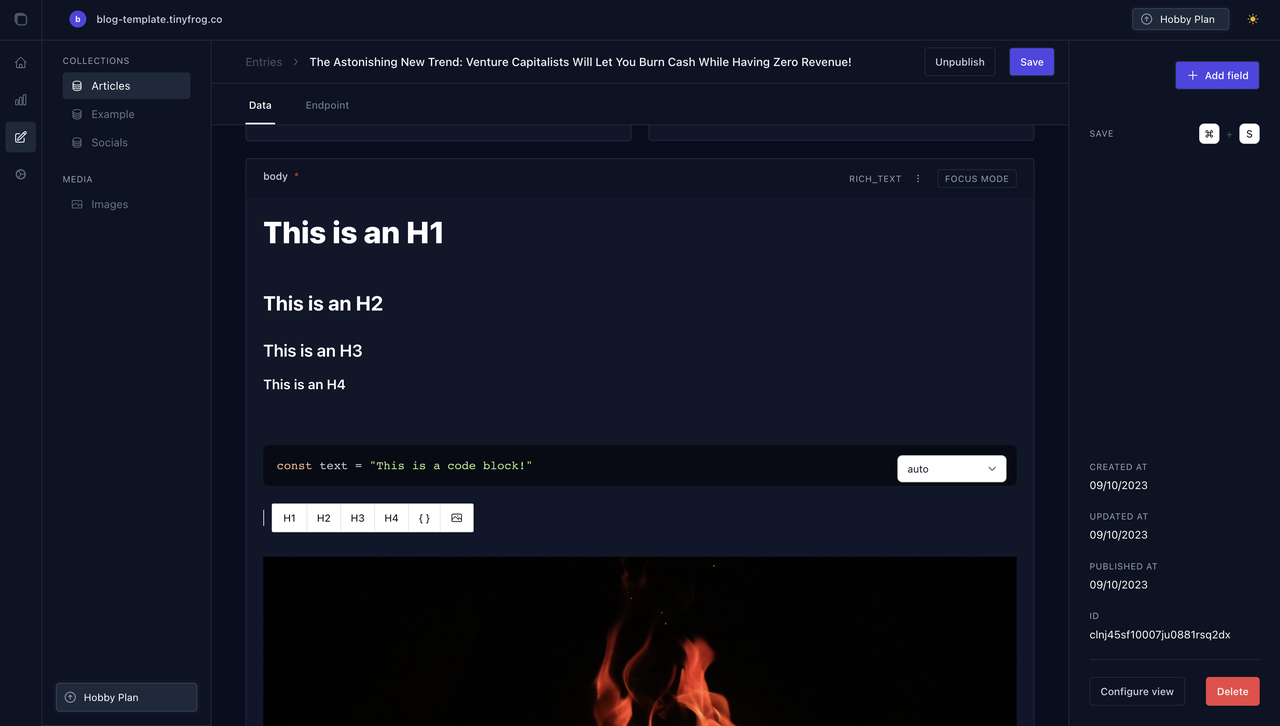Click the entry title in breadcrumb
The width and height of the screenshot is (1280, 726).
click(580, 62)
